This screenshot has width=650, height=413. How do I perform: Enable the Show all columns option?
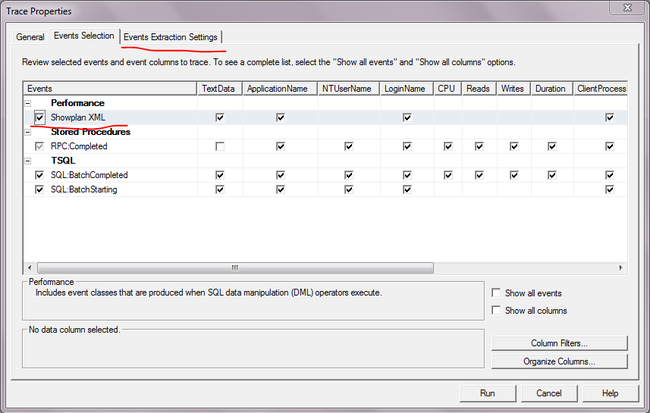[496, 310]
